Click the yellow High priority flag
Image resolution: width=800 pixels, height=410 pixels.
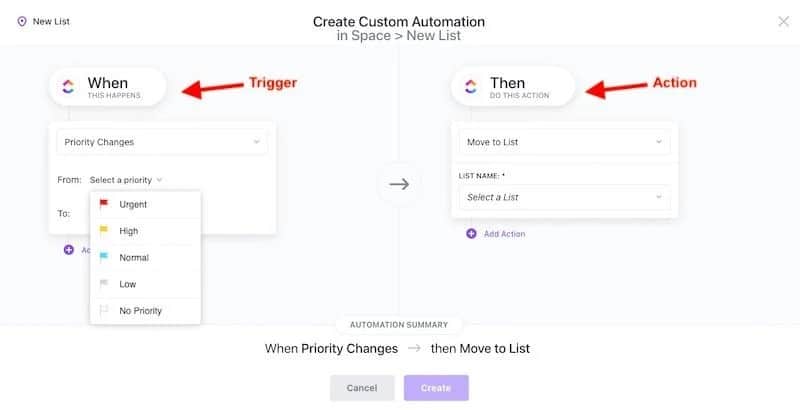pyautogui.click(x=104, y=230)
